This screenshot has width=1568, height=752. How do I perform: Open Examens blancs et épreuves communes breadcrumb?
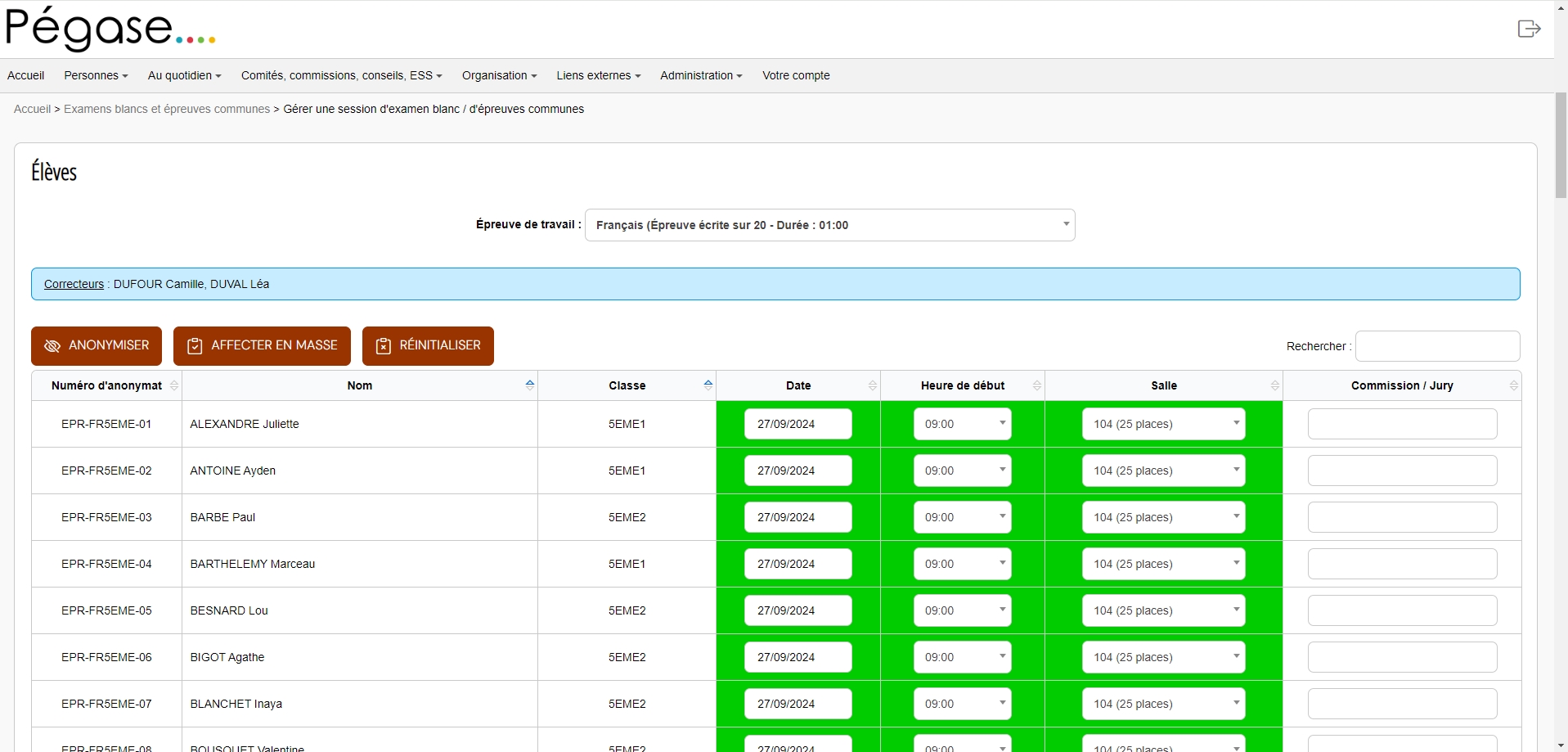point(167,109)
